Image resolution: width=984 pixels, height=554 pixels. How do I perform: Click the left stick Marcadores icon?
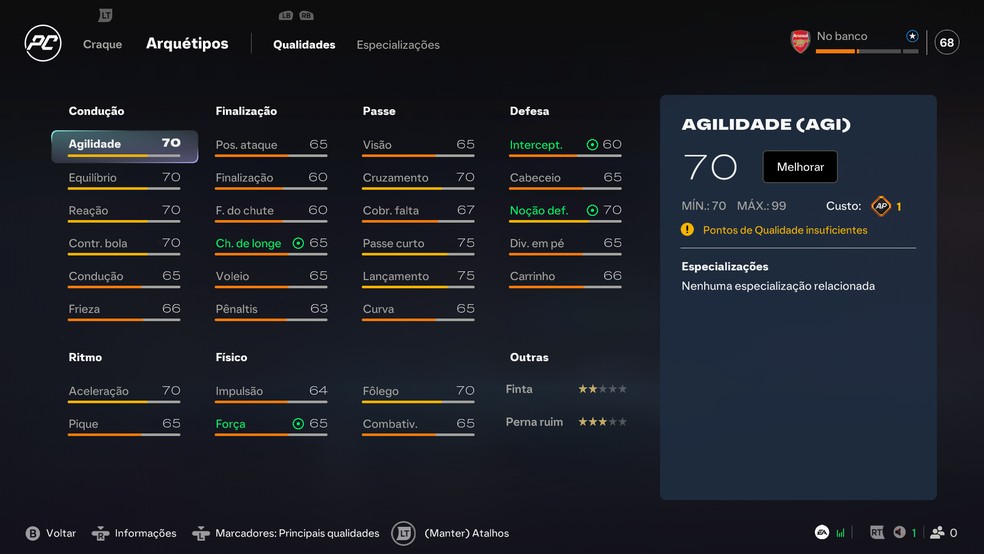tap(201, 533)
